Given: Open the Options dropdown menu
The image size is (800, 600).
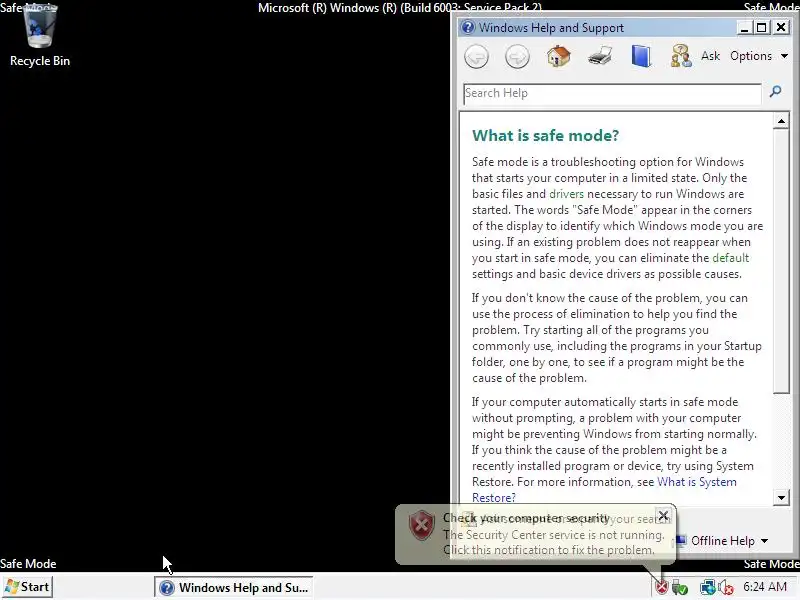Looking at the screenshot, I should tap(759, 56).
